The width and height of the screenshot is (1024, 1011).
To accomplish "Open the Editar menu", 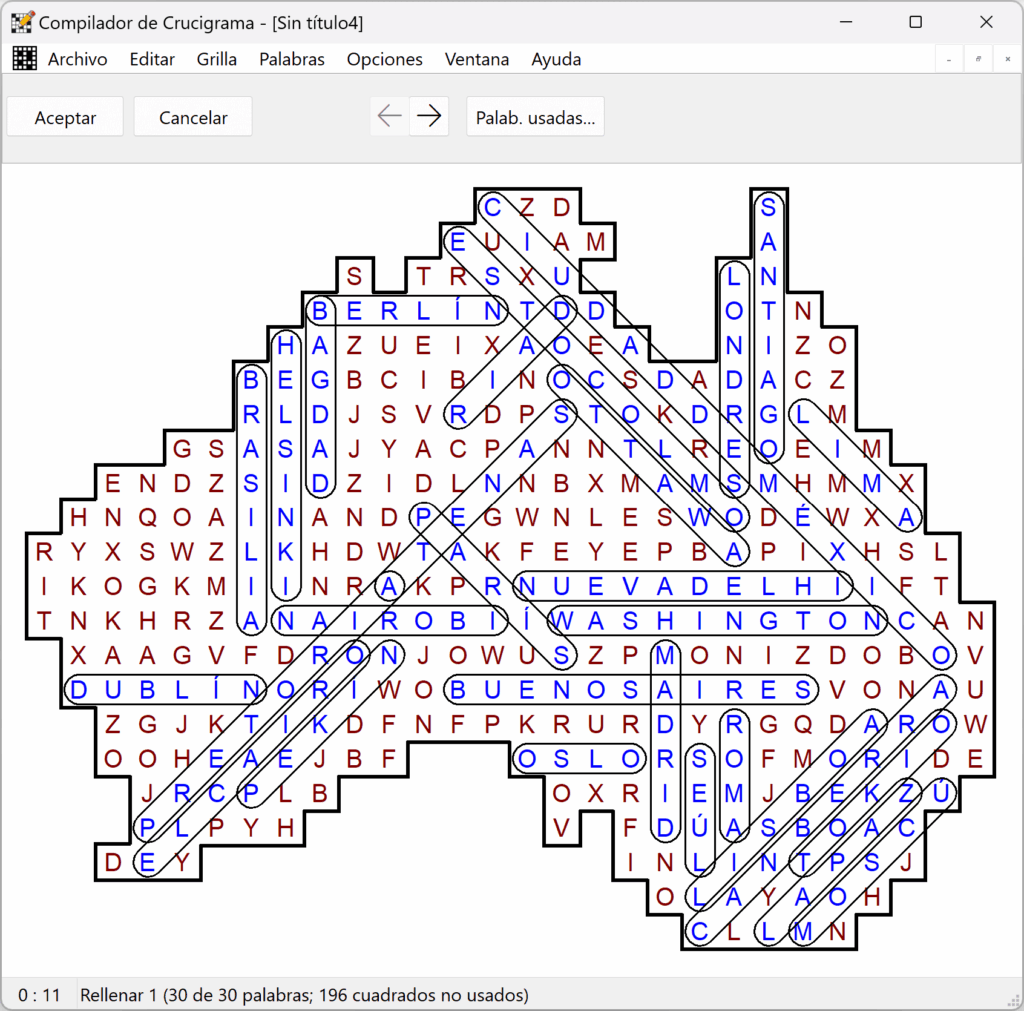I will 152,59.
